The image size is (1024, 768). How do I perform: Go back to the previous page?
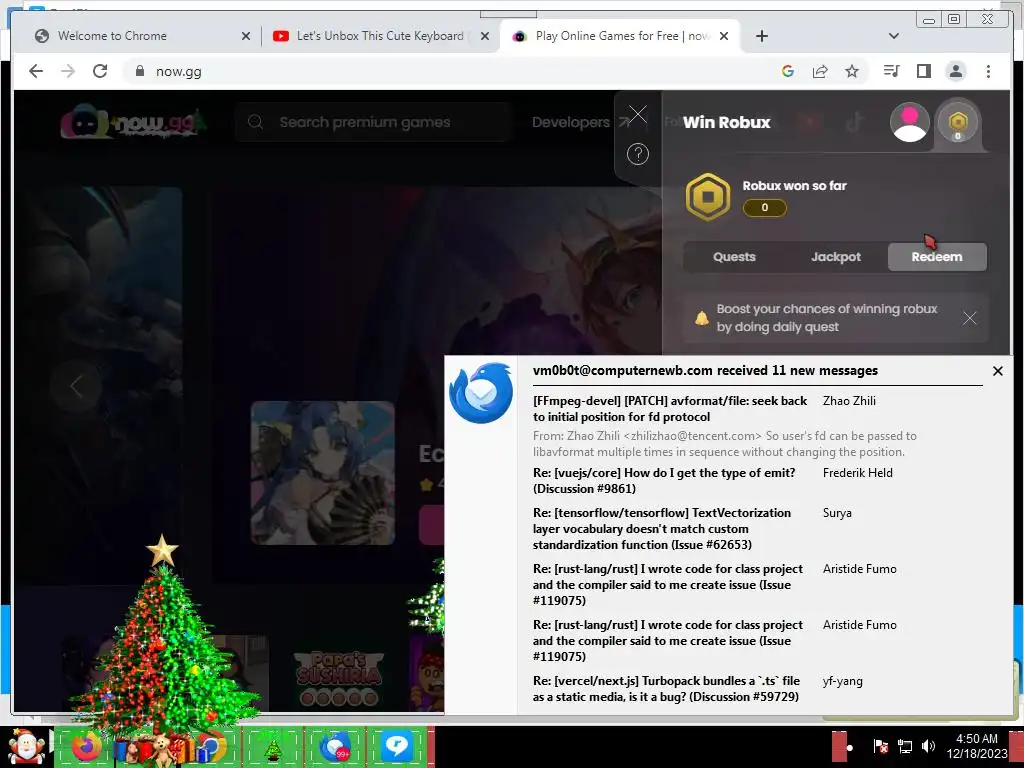click(36, 71)
